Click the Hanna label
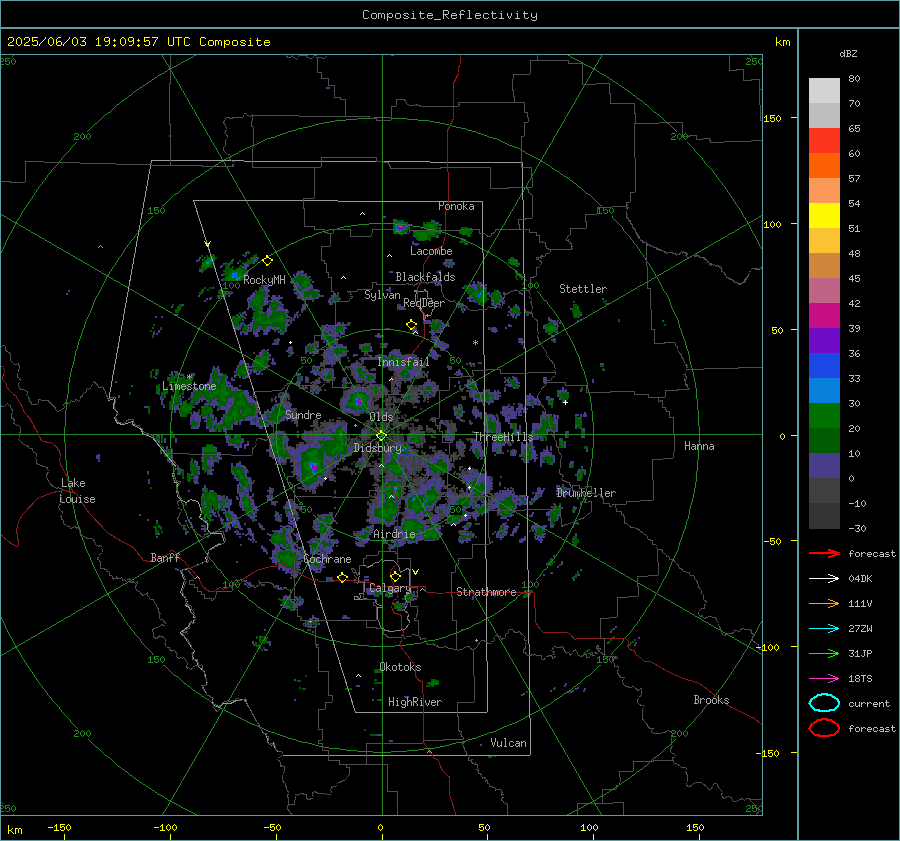900x841 pixels. (x=699, y=446)
